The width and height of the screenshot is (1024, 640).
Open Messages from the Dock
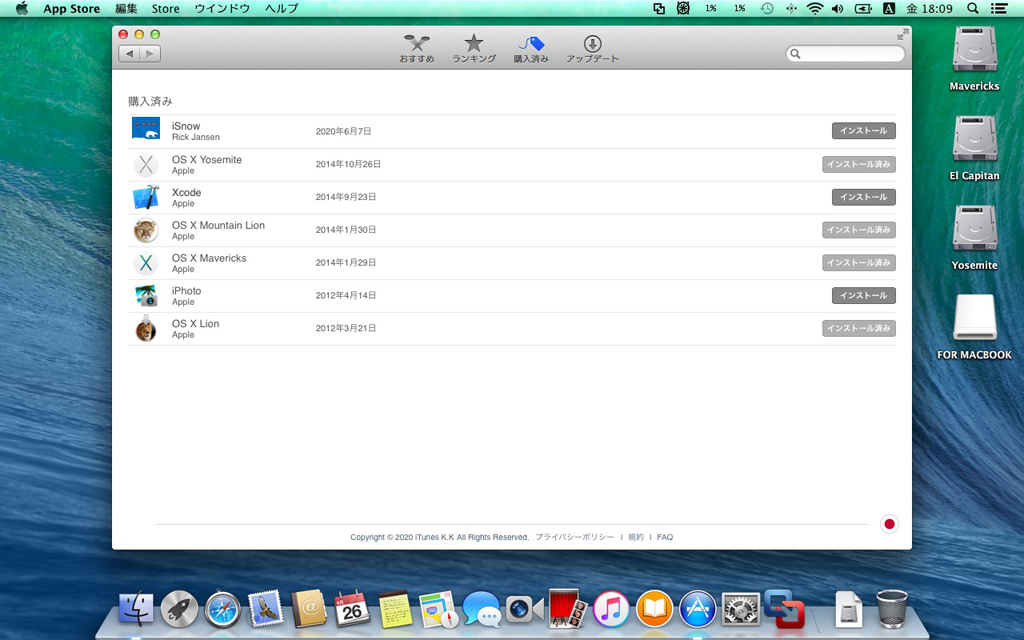pyautogui.click(x=481, y=609)
